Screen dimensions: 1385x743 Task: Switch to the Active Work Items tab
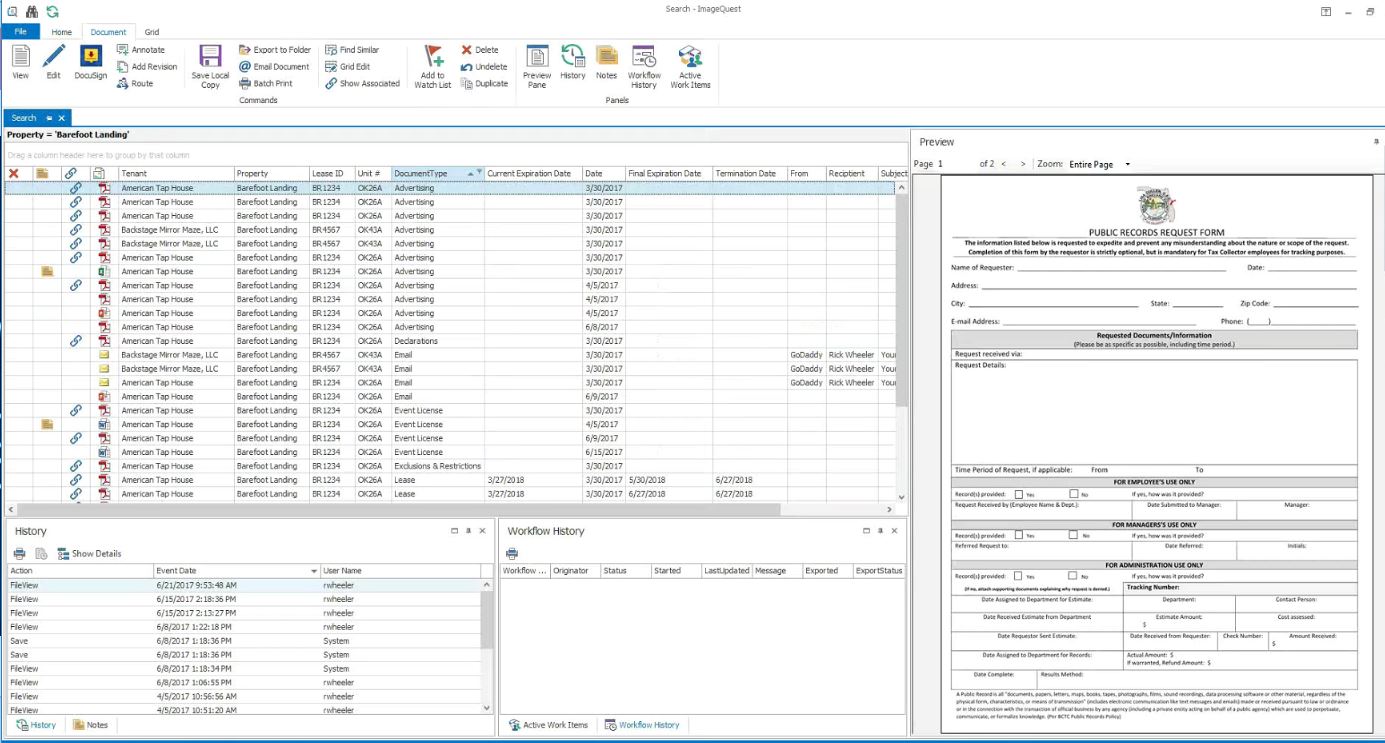tap(548, 725)
